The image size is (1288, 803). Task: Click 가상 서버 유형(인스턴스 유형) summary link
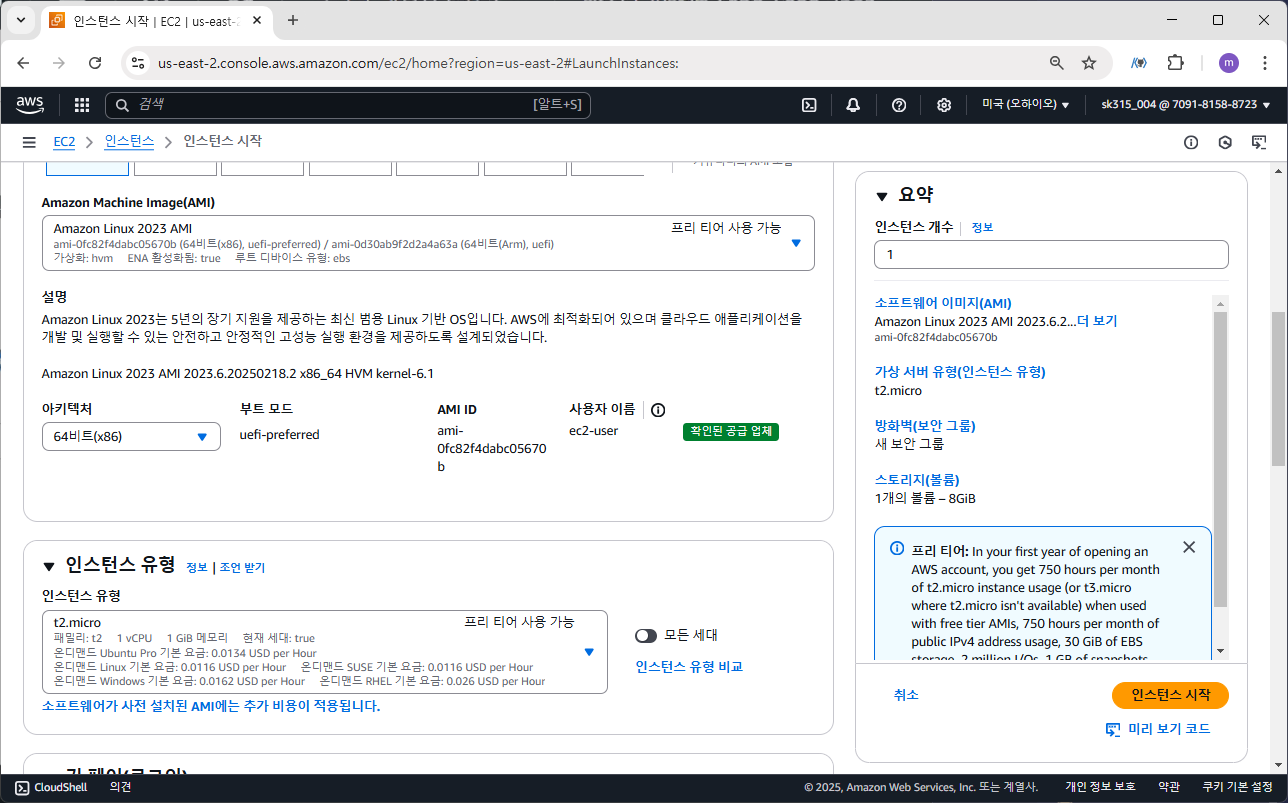pyautogui.click(x=960, y=372)
